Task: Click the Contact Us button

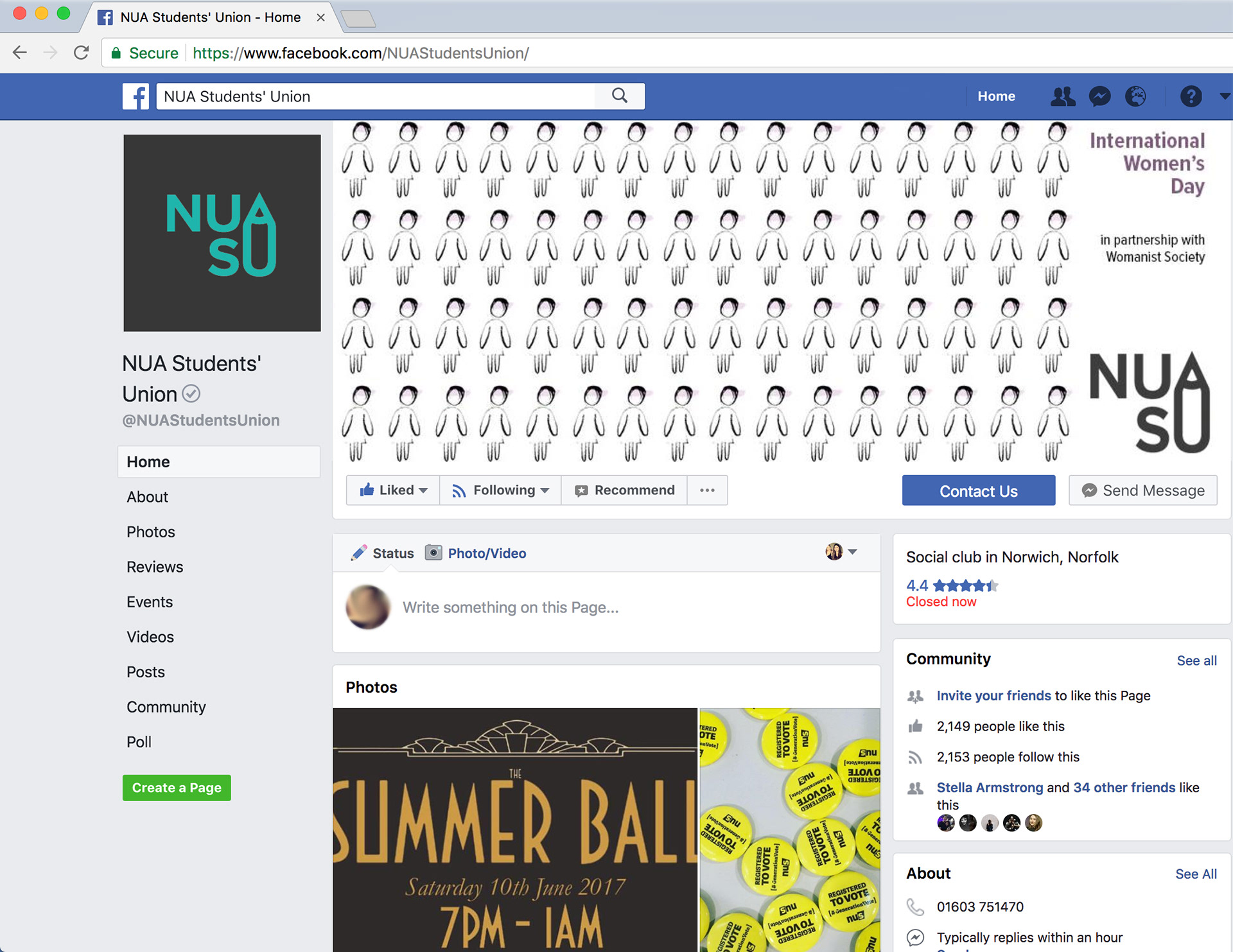Action: (x=978, y=491)
